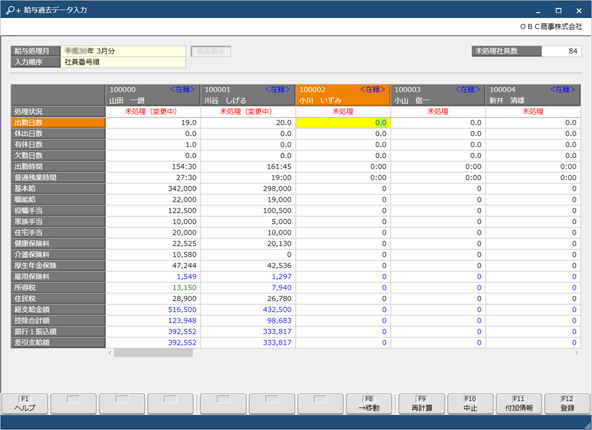
Task: Select employee 100004 column header
Action: click(533, 95)
